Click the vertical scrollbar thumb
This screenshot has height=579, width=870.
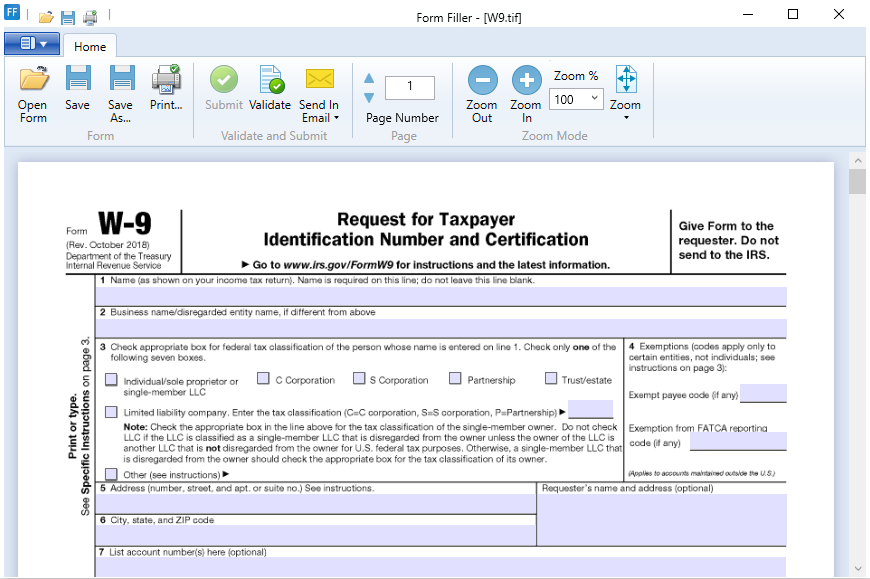pos(857,181)
